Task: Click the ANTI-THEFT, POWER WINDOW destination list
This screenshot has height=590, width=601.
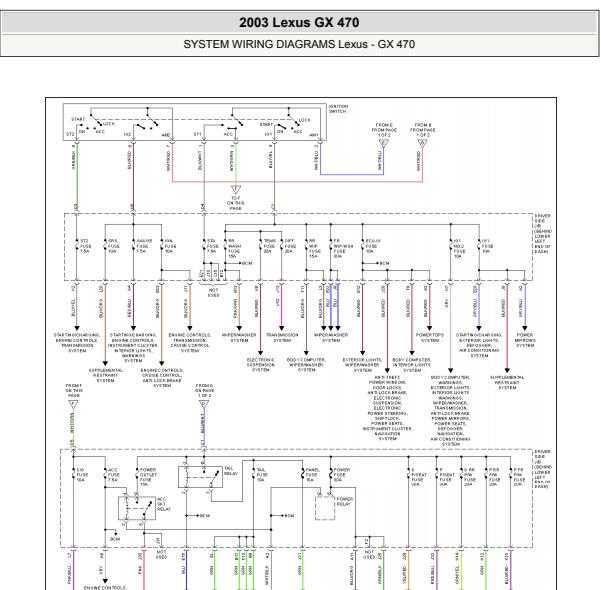Action: [x=388, y=408]
